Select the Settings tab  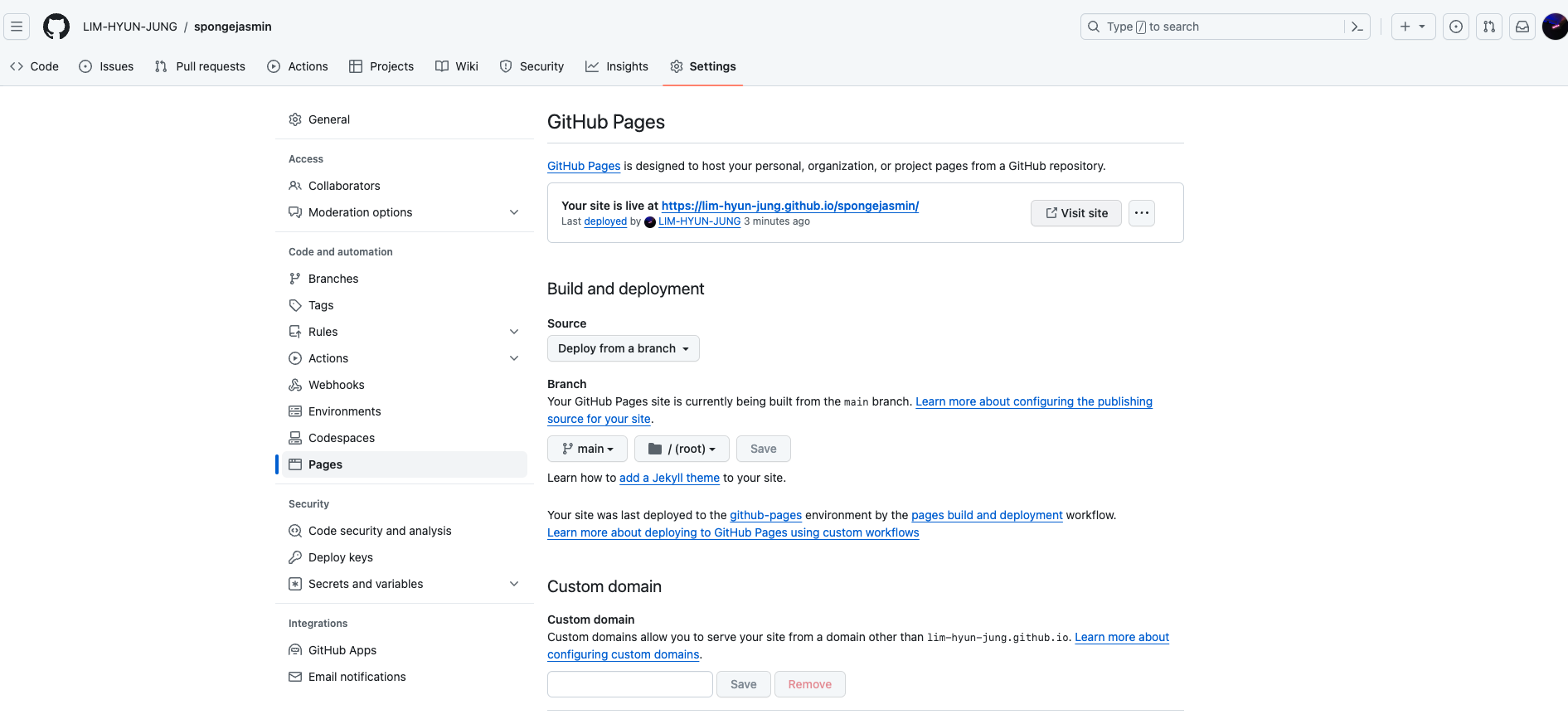click(703, 66)
